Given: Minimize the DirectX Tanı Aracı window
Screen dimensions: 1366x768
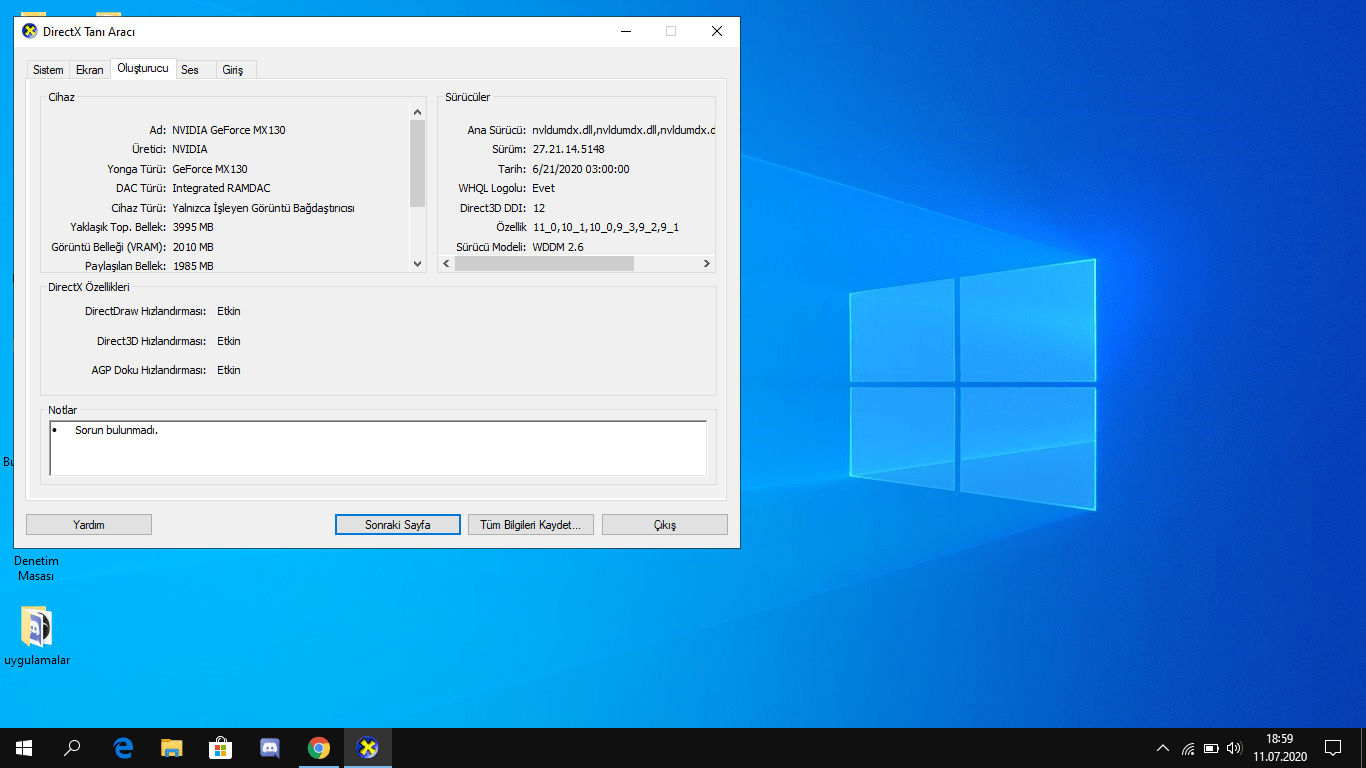Looking at the screenshot, I should pos(625,31).
